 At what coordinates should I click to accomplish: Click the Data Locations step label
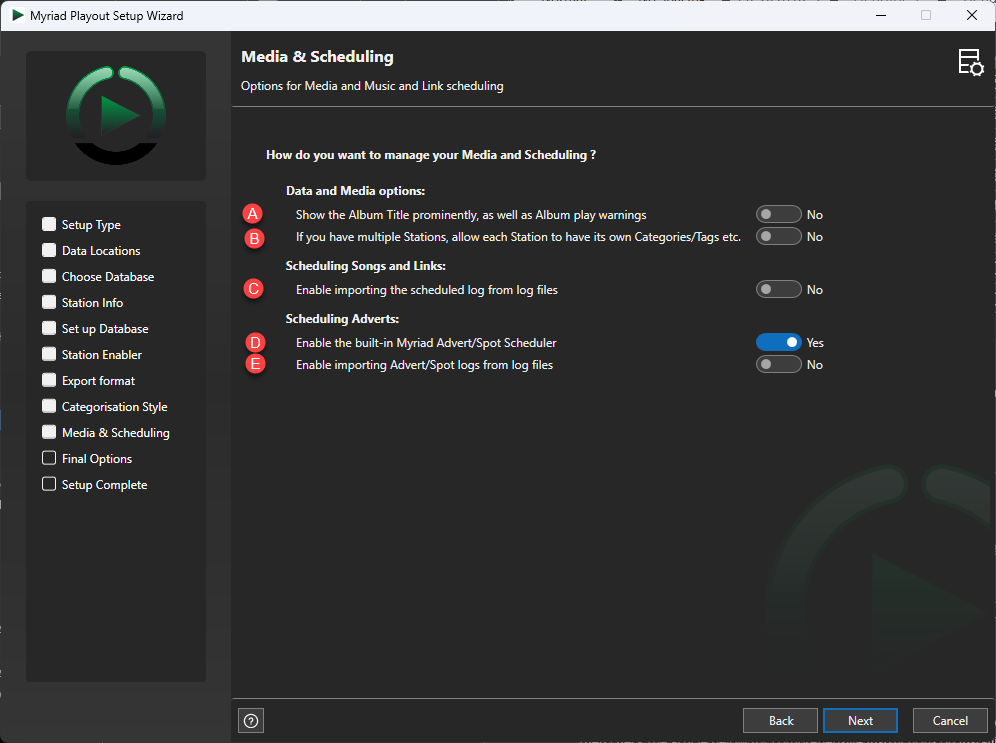coord(101,251)
